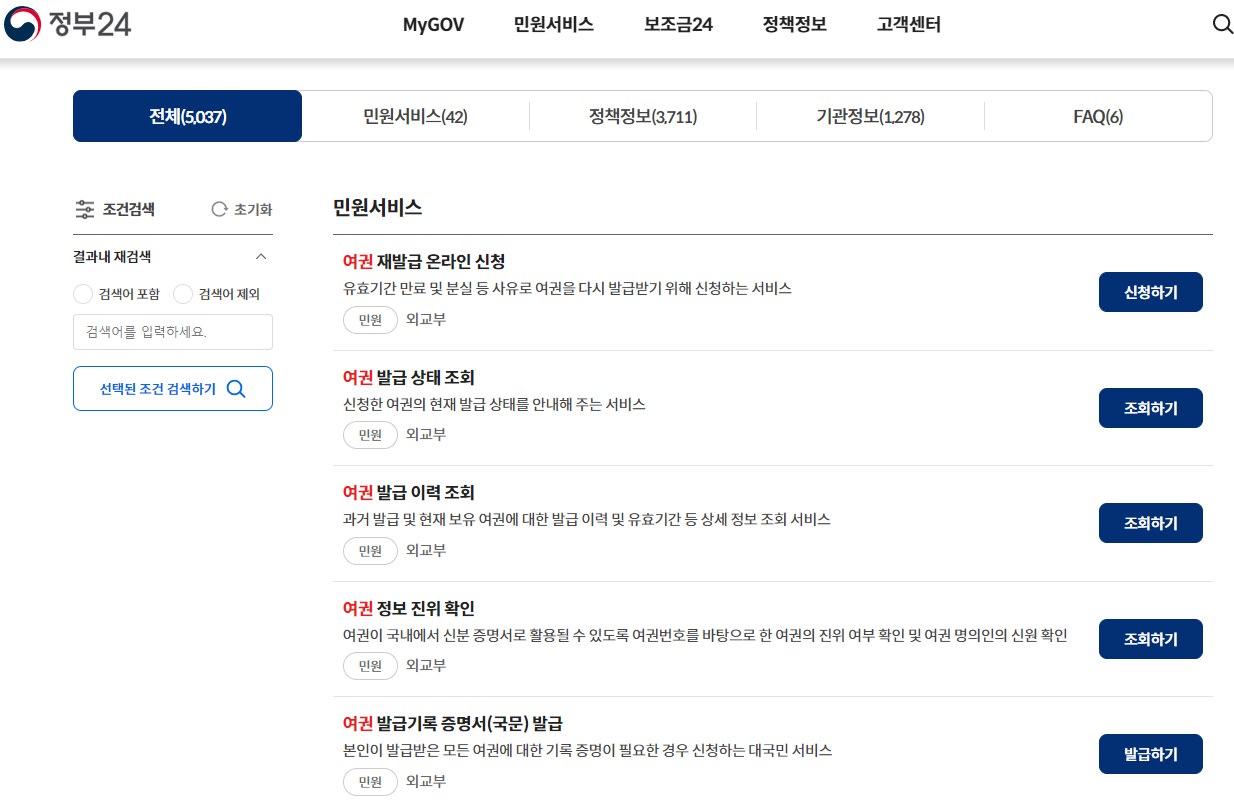Click the 조건검색 label
1234x810 pixels.
tap(129, 210)
